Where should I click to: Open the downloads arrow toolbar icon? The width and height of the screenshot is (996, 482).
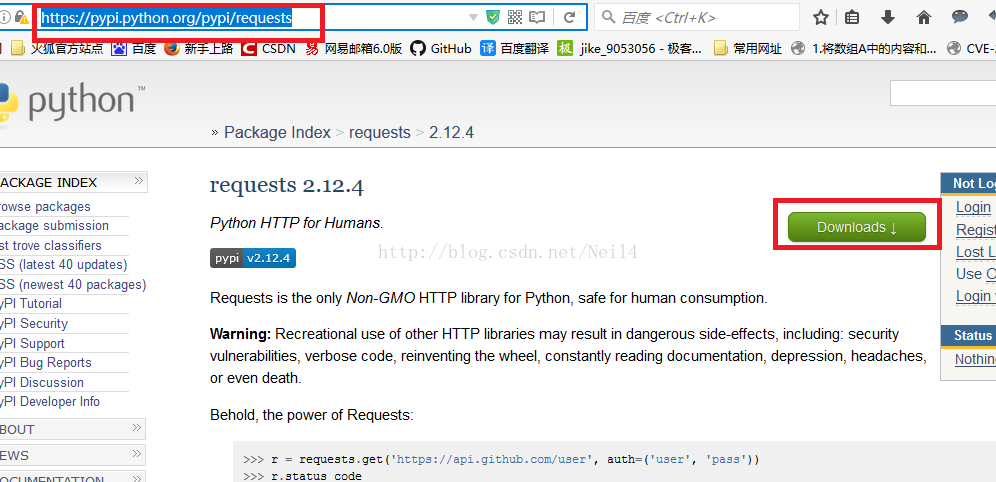[888, 18]
